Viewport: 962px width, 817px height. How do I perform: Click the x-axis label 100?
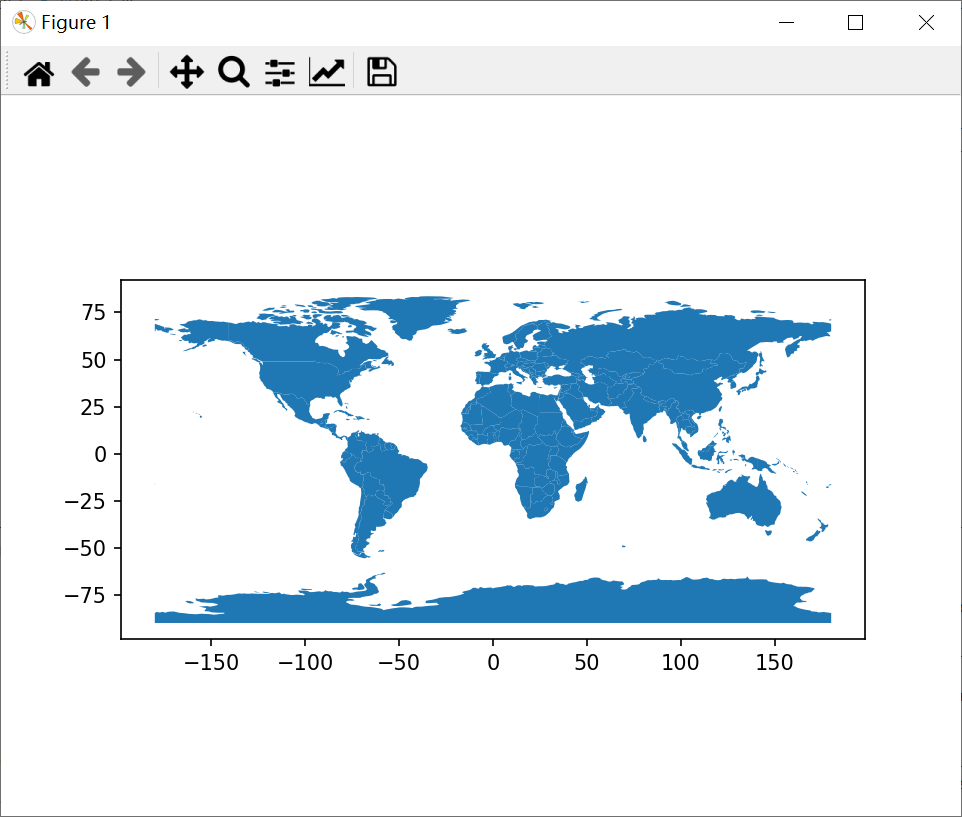tap(680, 662)
